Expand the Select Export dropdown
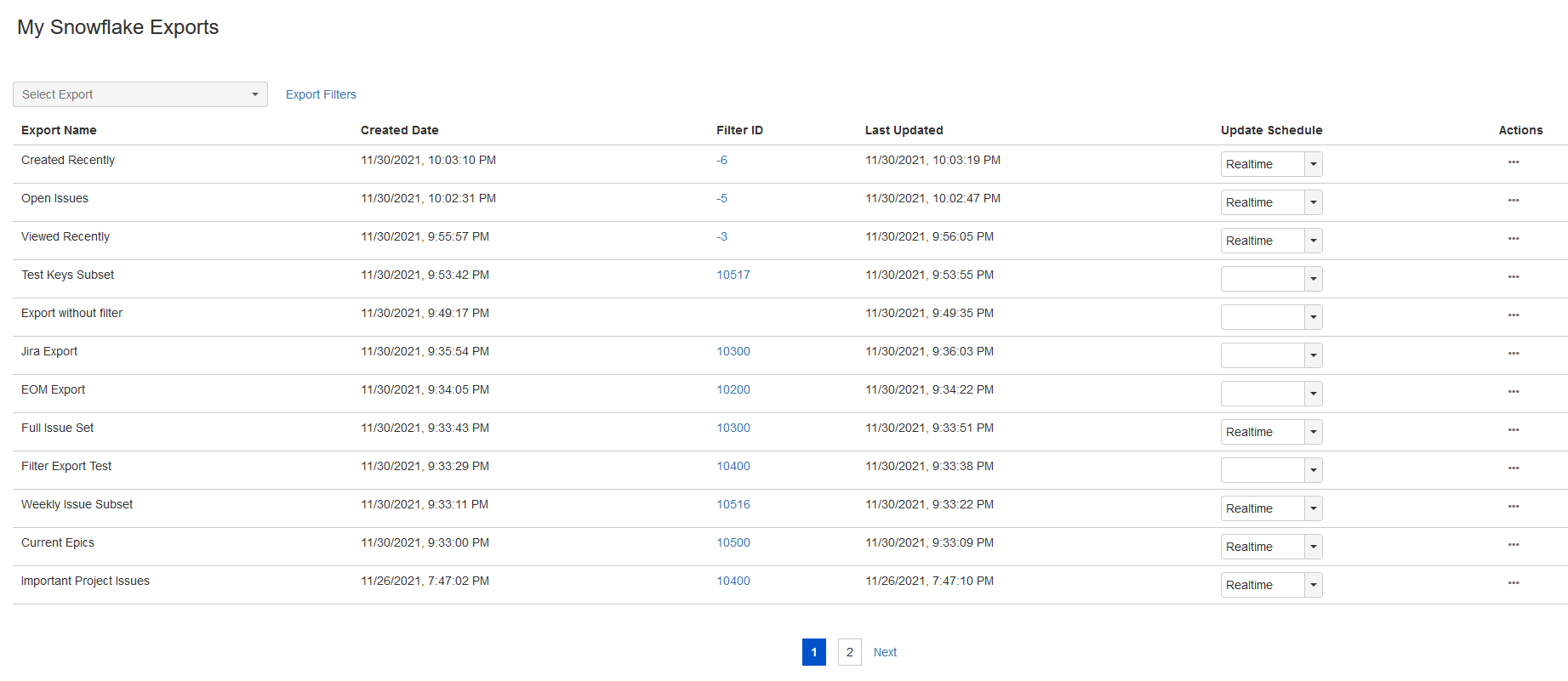This screenshot has height=681, width=1568. 140,94
